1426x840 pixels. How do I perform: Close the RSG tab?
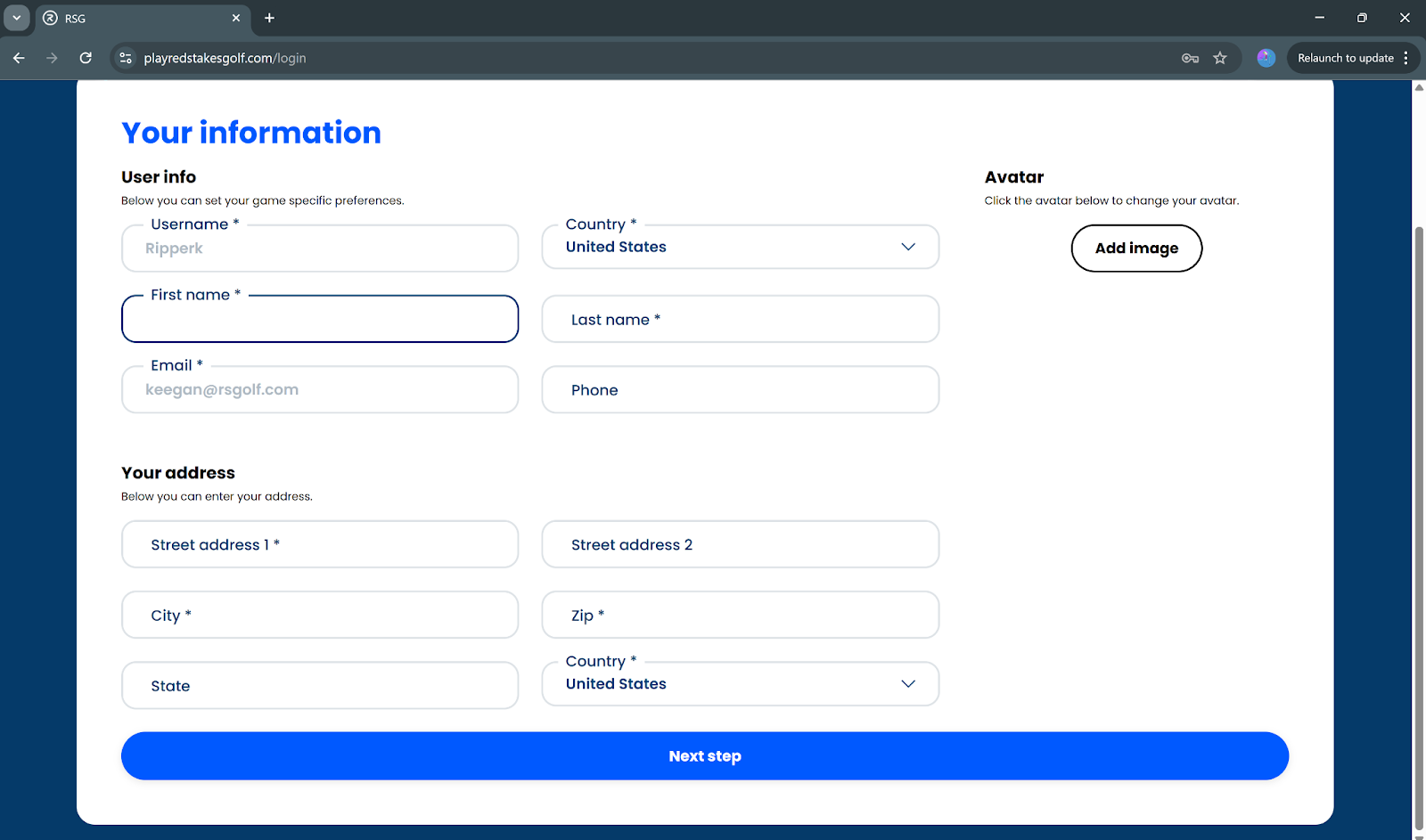click(236, 18)
